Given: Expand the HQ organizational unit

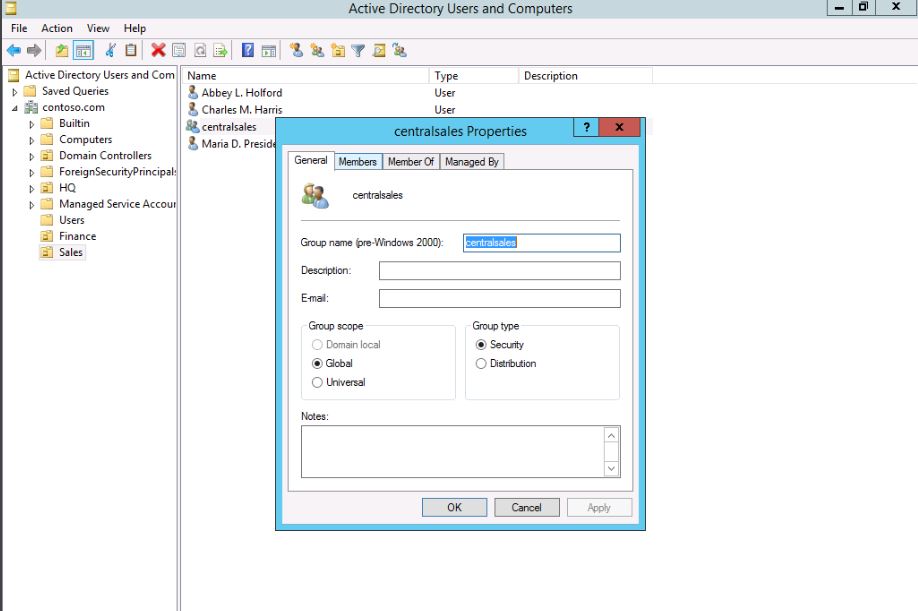Looking at the screenshot, I should pos(32,188).
